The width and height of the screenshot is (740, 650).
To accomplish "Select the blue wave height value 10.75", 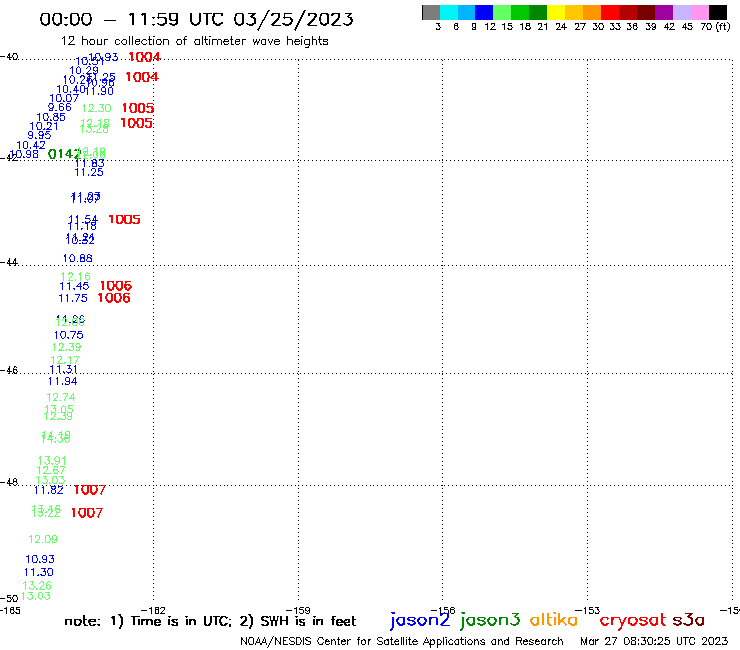I will pyautogui.click(x=68, y=335).
